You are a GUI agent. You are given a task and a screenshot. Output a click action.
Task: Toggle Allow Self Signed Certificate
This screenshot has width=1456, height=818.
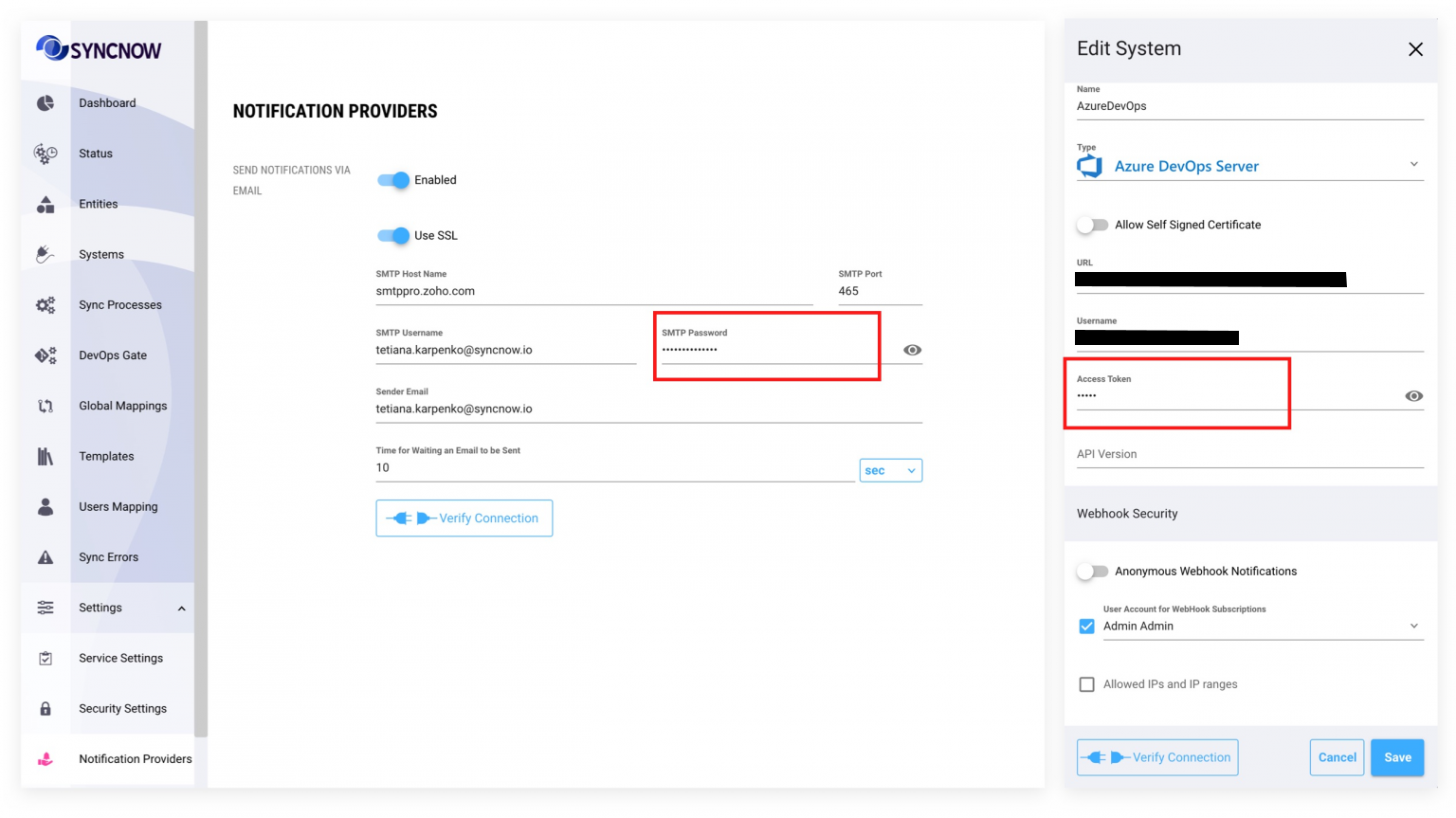click(x=1093, y=225)
